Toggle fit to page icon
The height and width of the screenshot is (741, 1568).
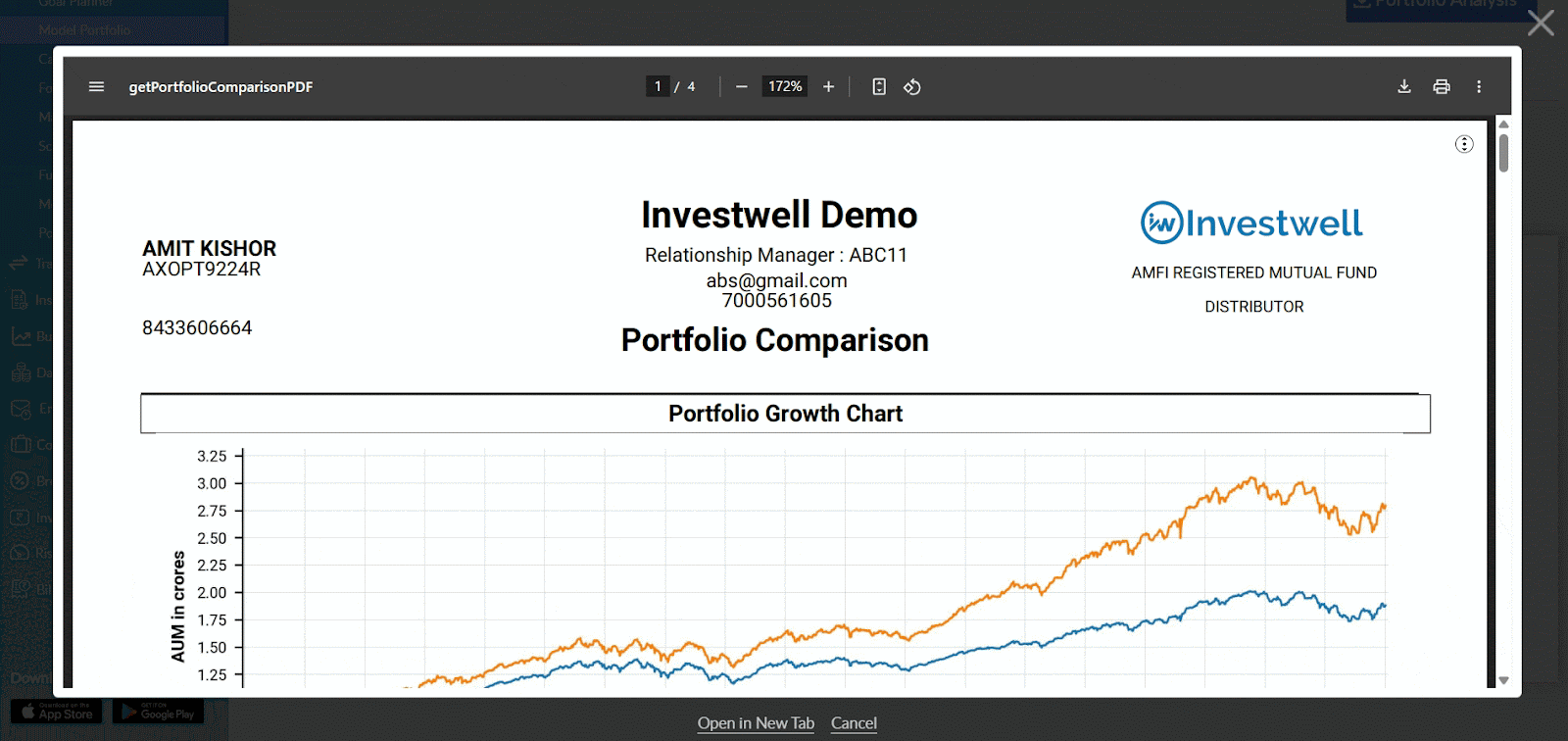(x=879, y=86)
